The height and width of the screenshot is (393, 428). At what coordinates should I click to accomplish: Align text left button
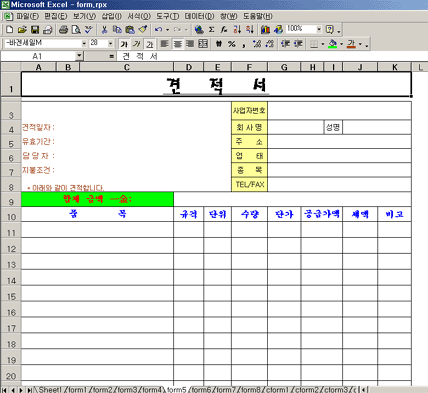164,44
